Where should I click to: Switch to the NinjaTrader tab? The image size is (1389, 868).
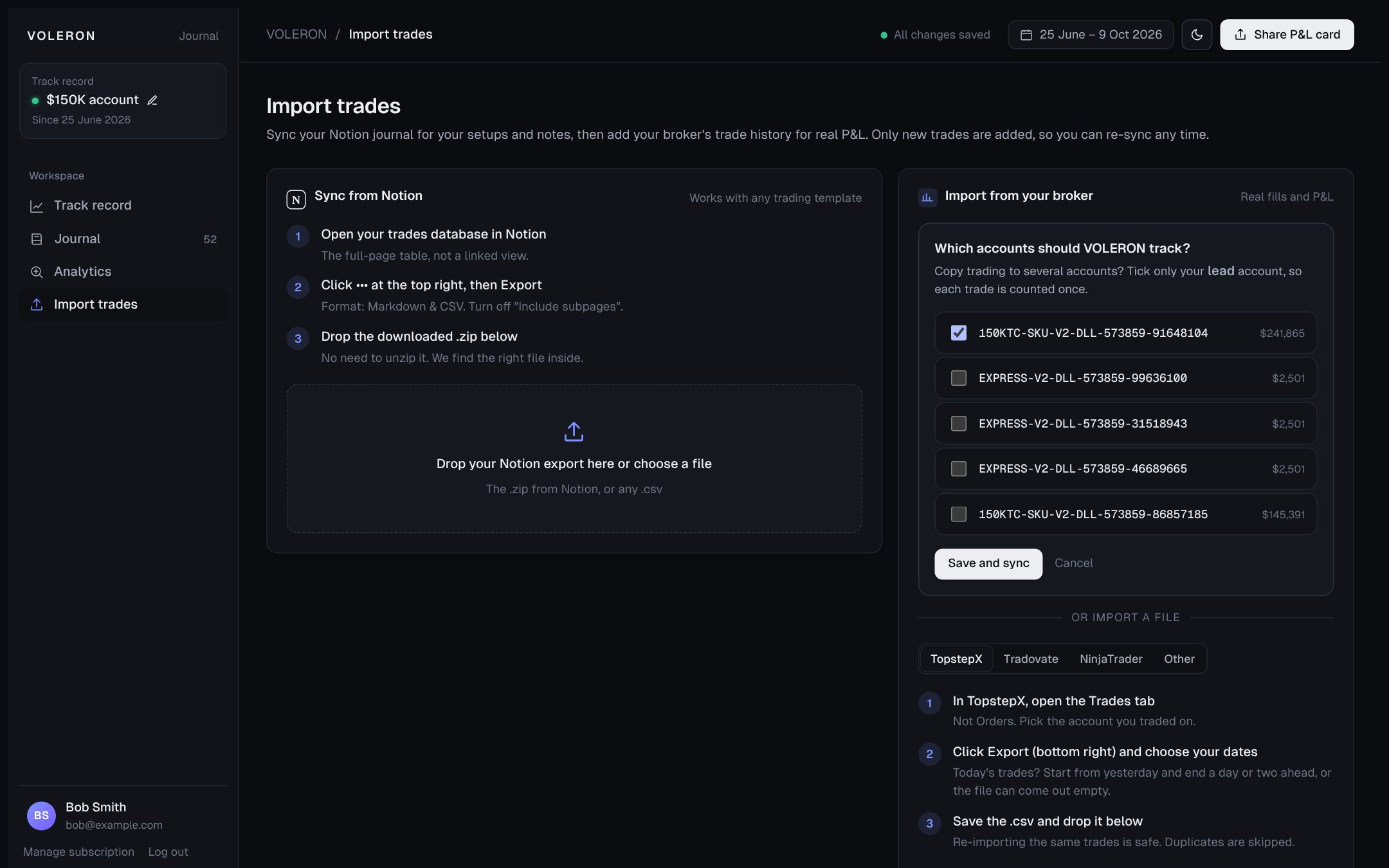tap(1111, 659)
